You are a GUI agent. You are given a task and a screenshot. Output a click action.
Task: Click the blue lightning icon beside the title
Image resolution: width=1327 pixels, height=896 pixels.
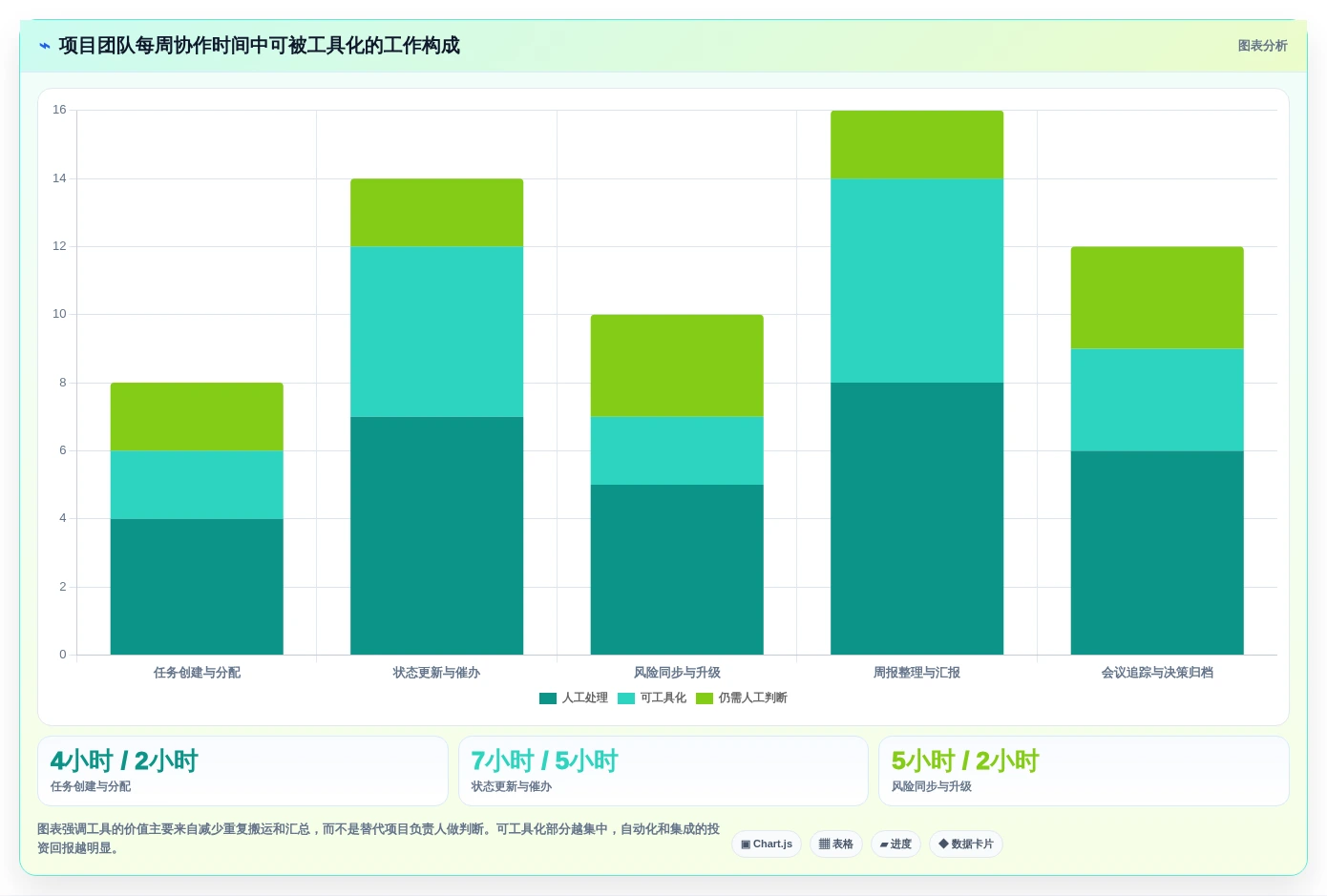point(44,46)
